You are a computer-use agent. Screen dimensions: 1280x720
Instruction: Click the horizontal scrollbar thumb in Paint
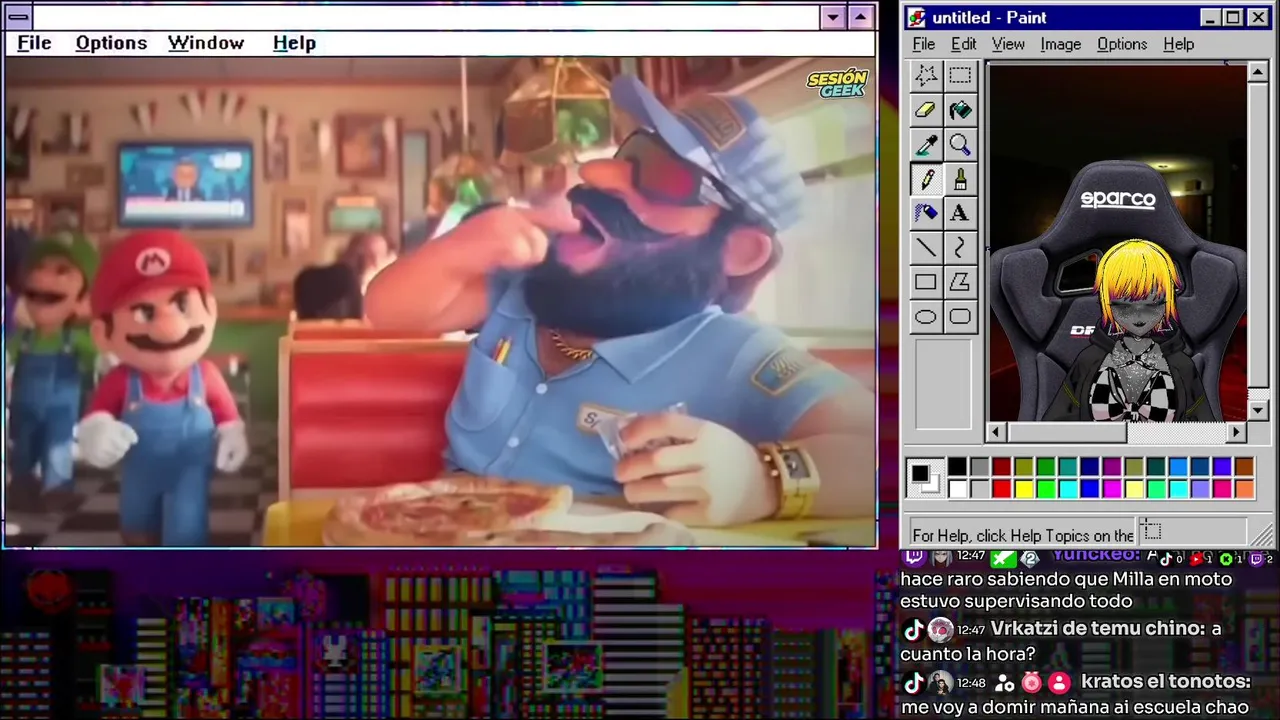tap(1067, 432)
